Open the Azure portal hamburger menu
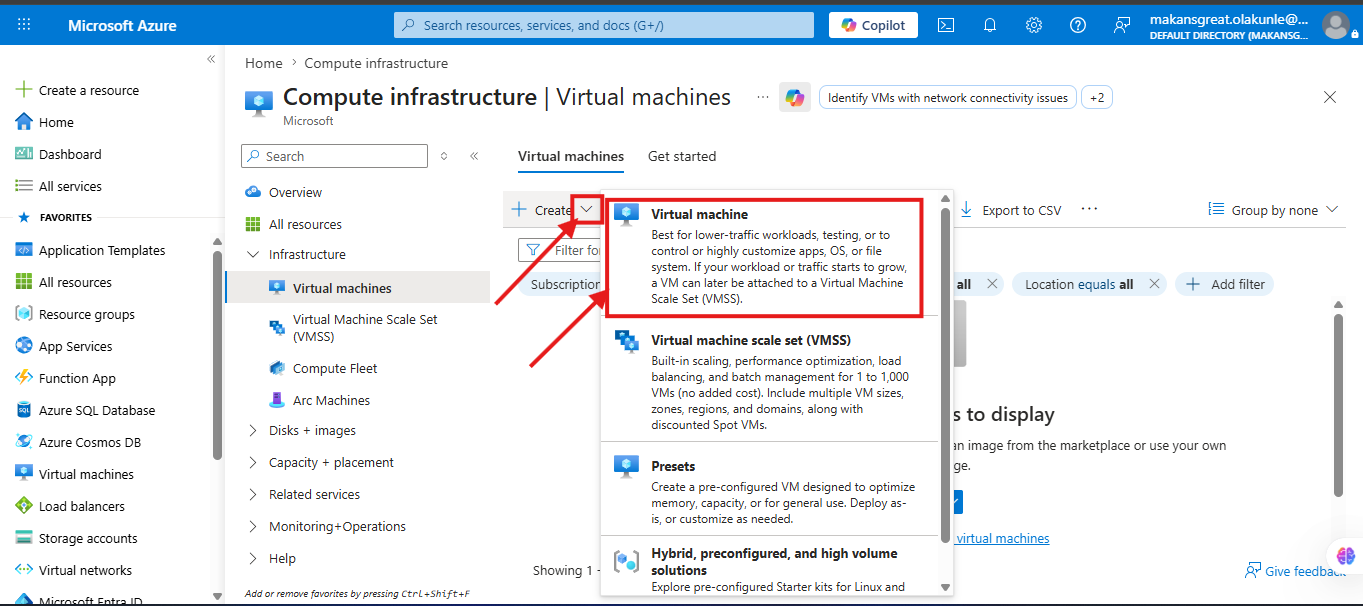 25,25
